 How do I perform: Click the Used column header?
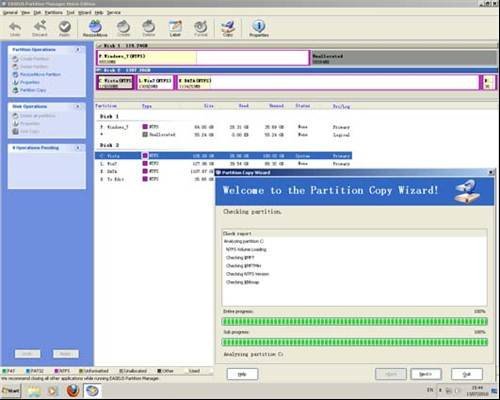(244, 106)
